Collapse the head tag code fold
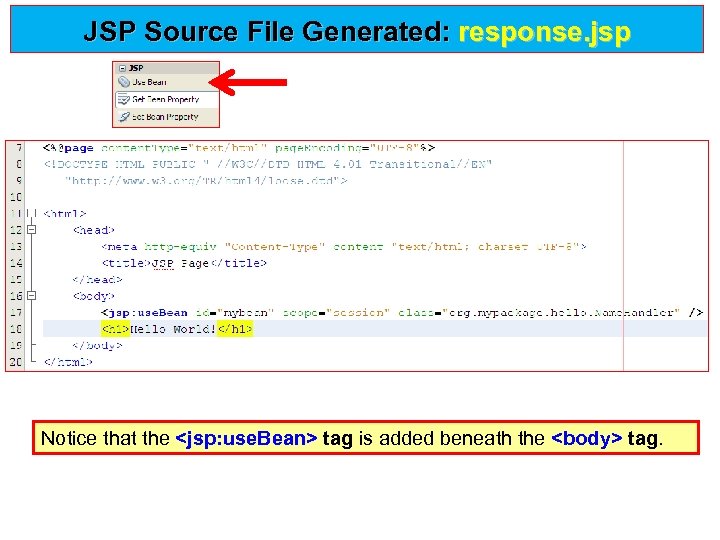 click(31, 229)
